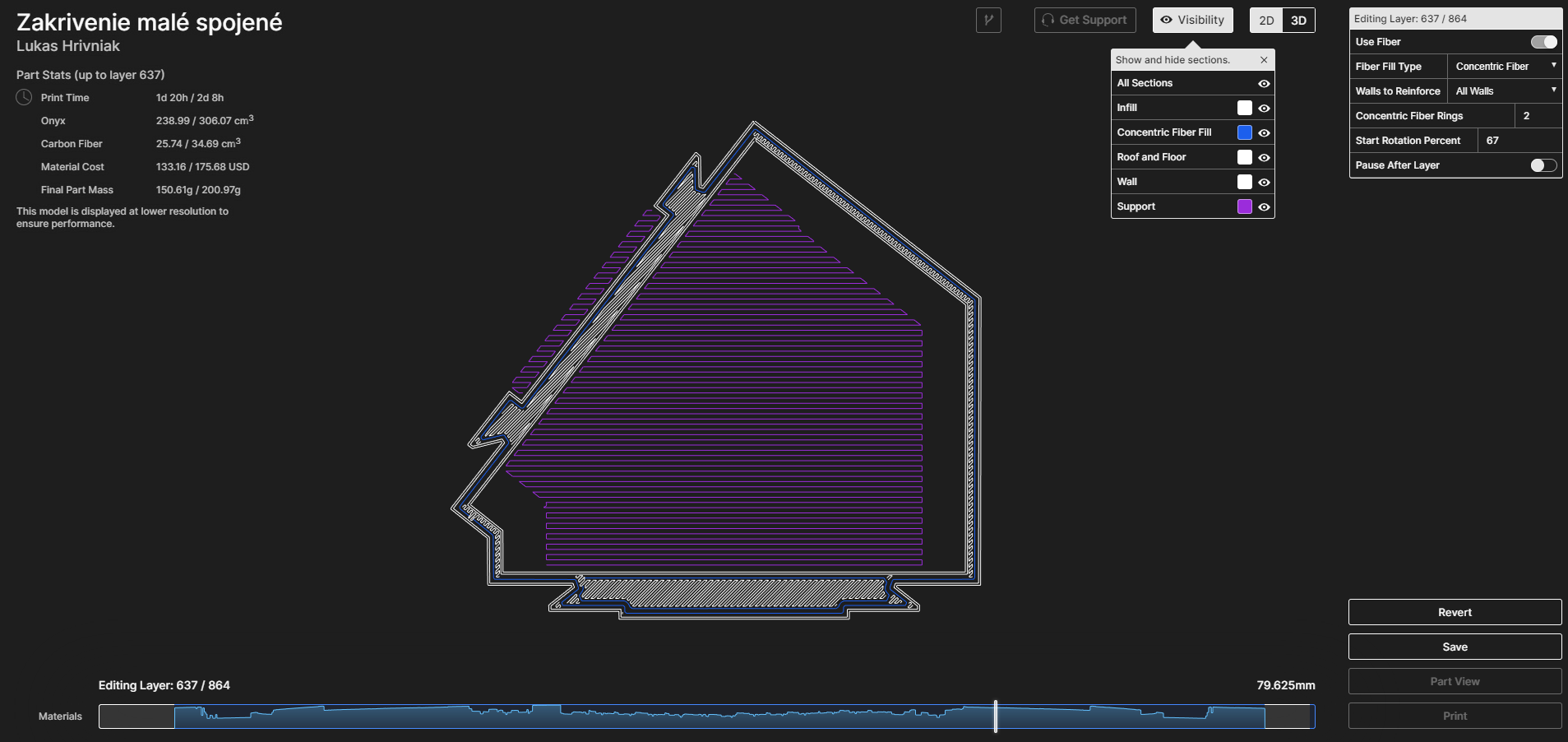Click the purple Support color swatch
Image resolution: width=1568 pixels, height=742 pixels.
[1244, 206]
